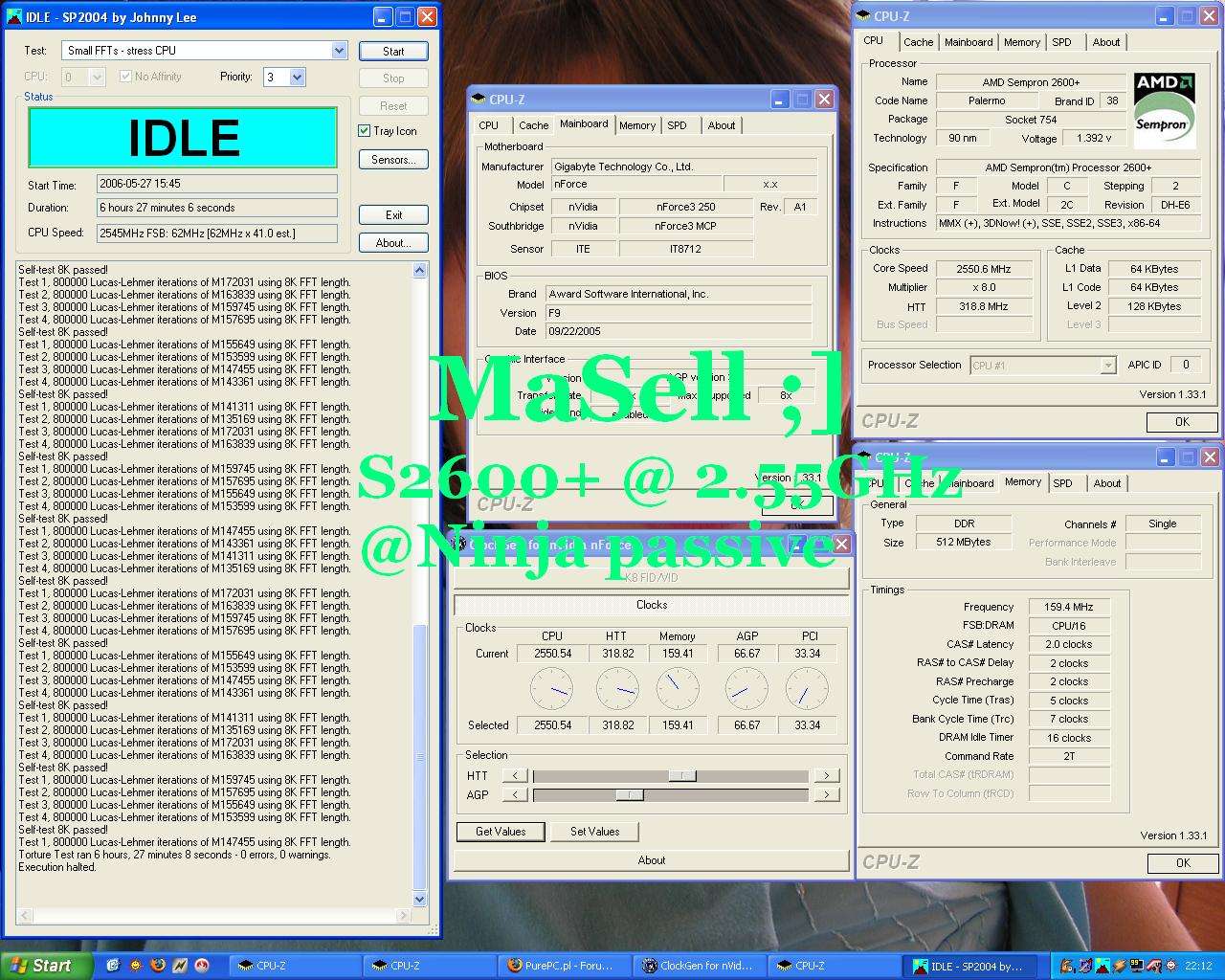Click OK in the CPU-Z CPU window
The image size is (1225, 980).
(1182, 422)
